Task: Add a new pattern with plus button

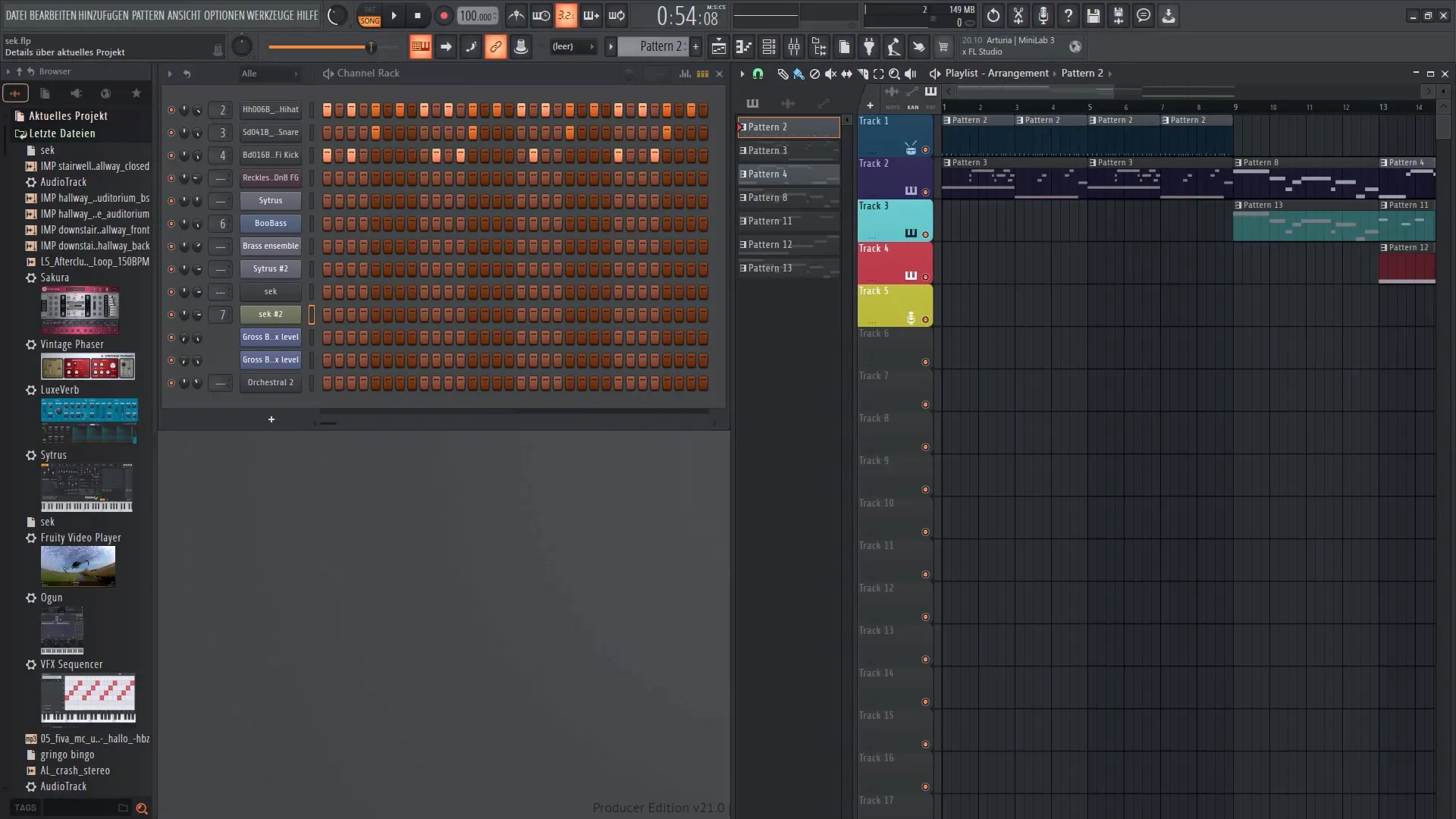Action: (x=695, y=47)
